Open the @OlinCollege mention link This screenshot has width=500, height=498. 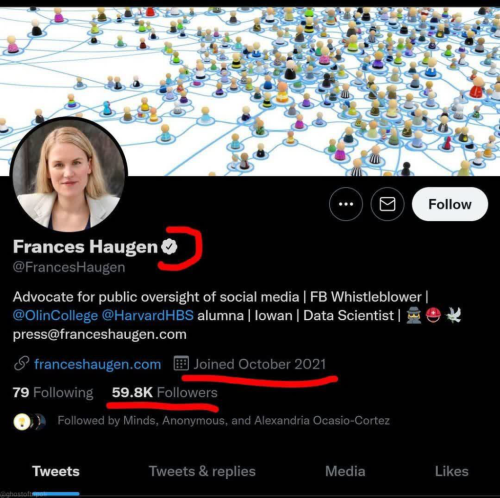(x=55, y=315)
